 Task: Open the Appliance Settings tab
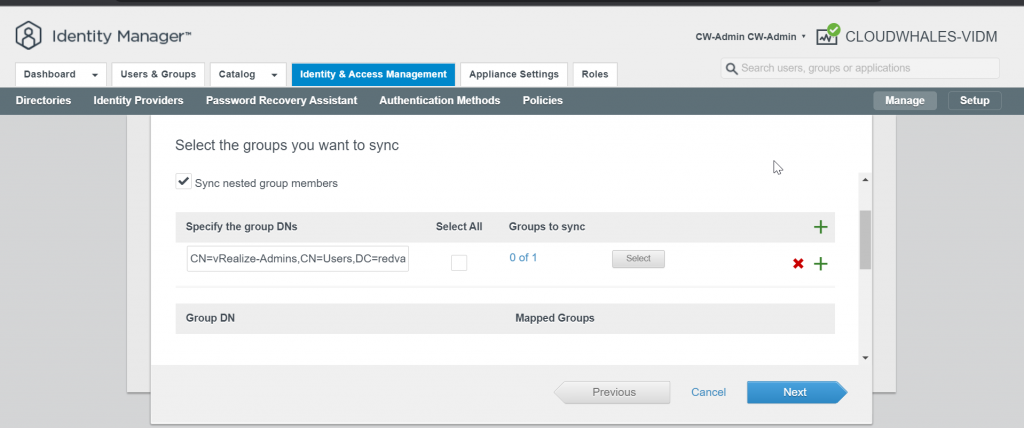point(514,74)
